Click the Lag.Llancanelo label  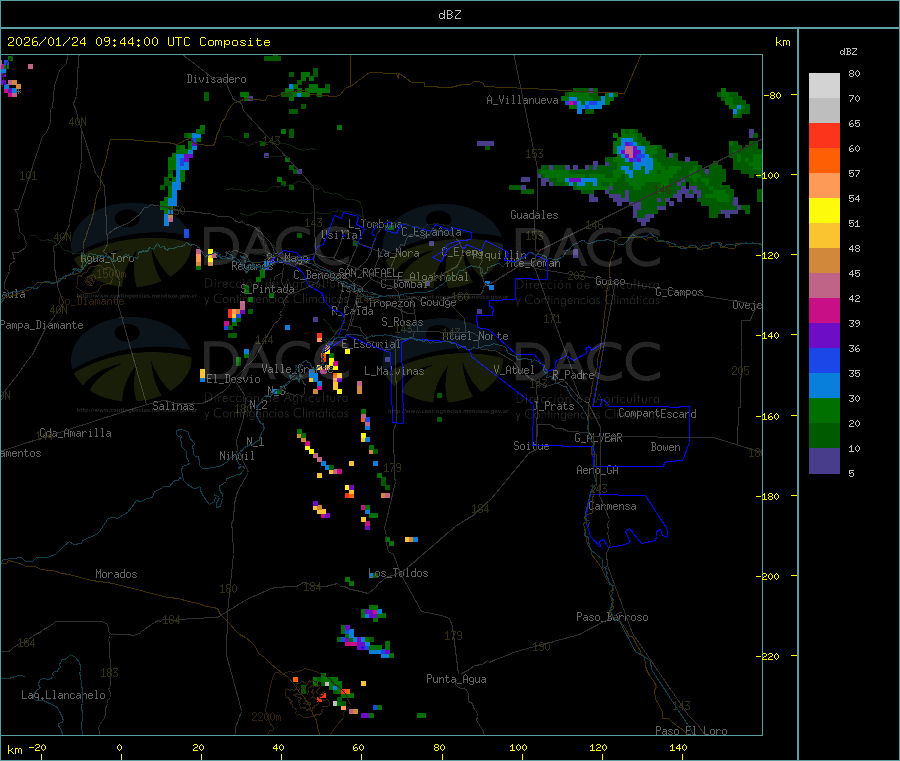click(63, 695)
